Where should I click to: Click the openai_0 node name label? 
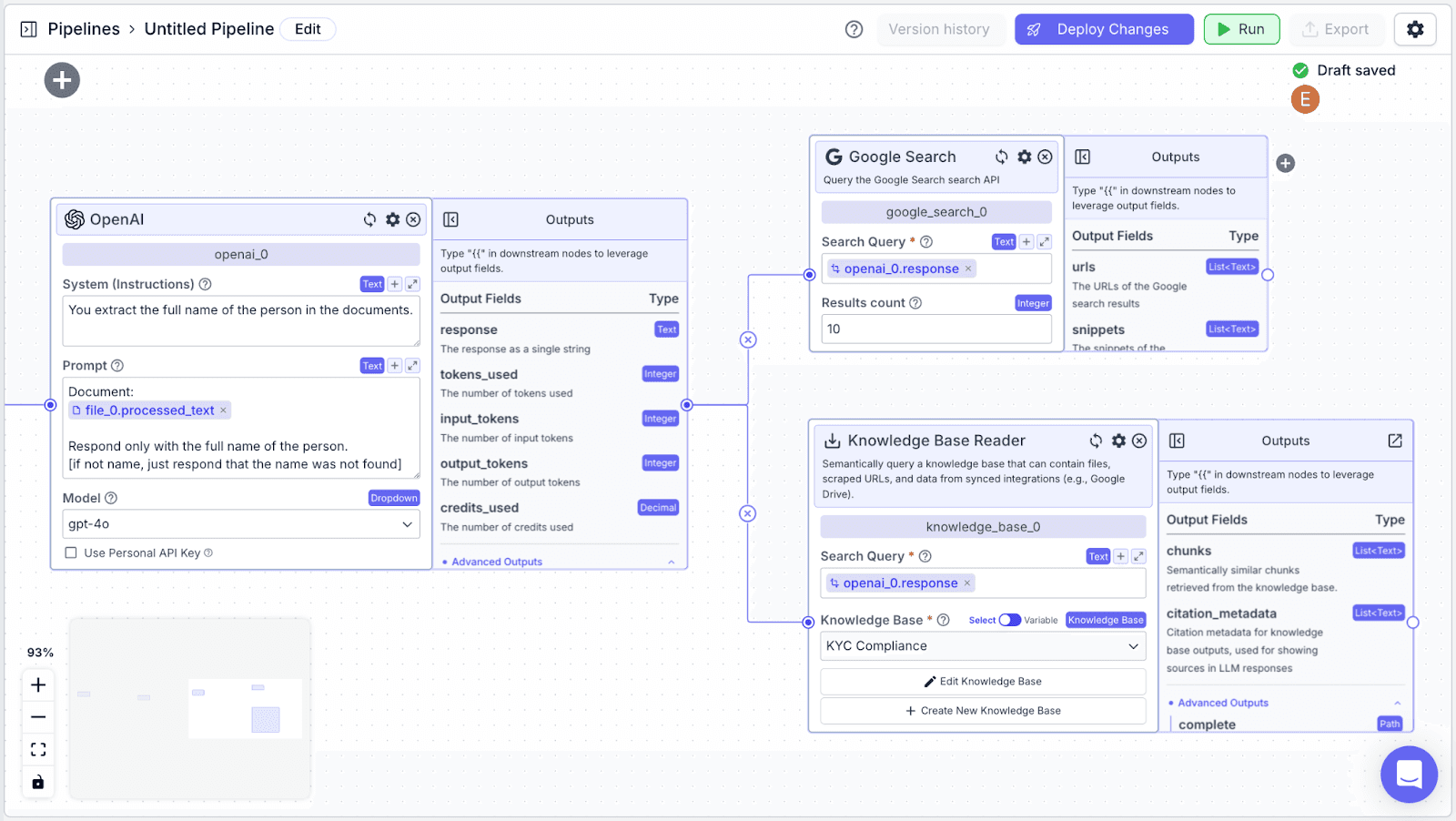point(241,255)
